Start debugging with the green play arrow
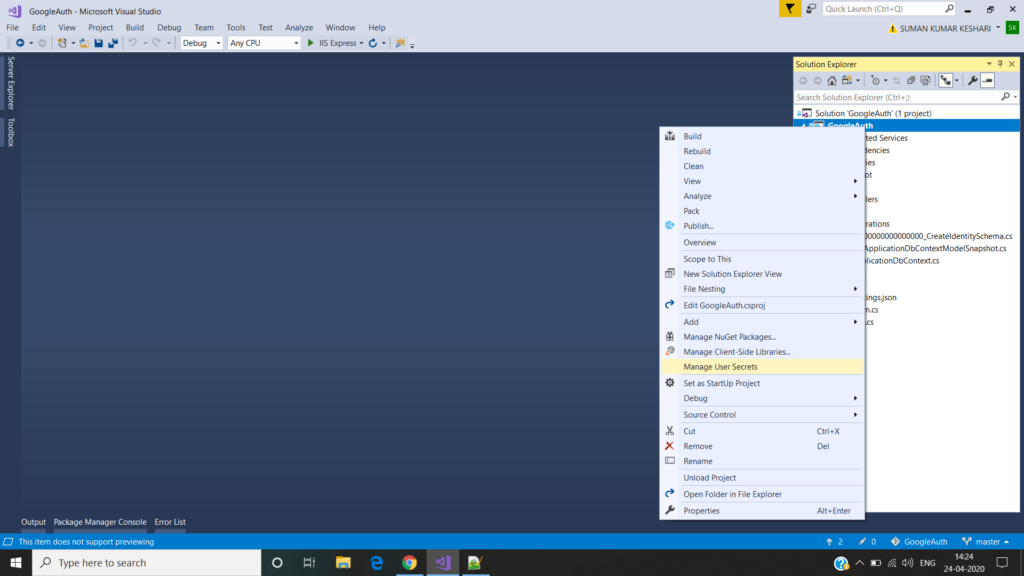 [x=311, y=43]
